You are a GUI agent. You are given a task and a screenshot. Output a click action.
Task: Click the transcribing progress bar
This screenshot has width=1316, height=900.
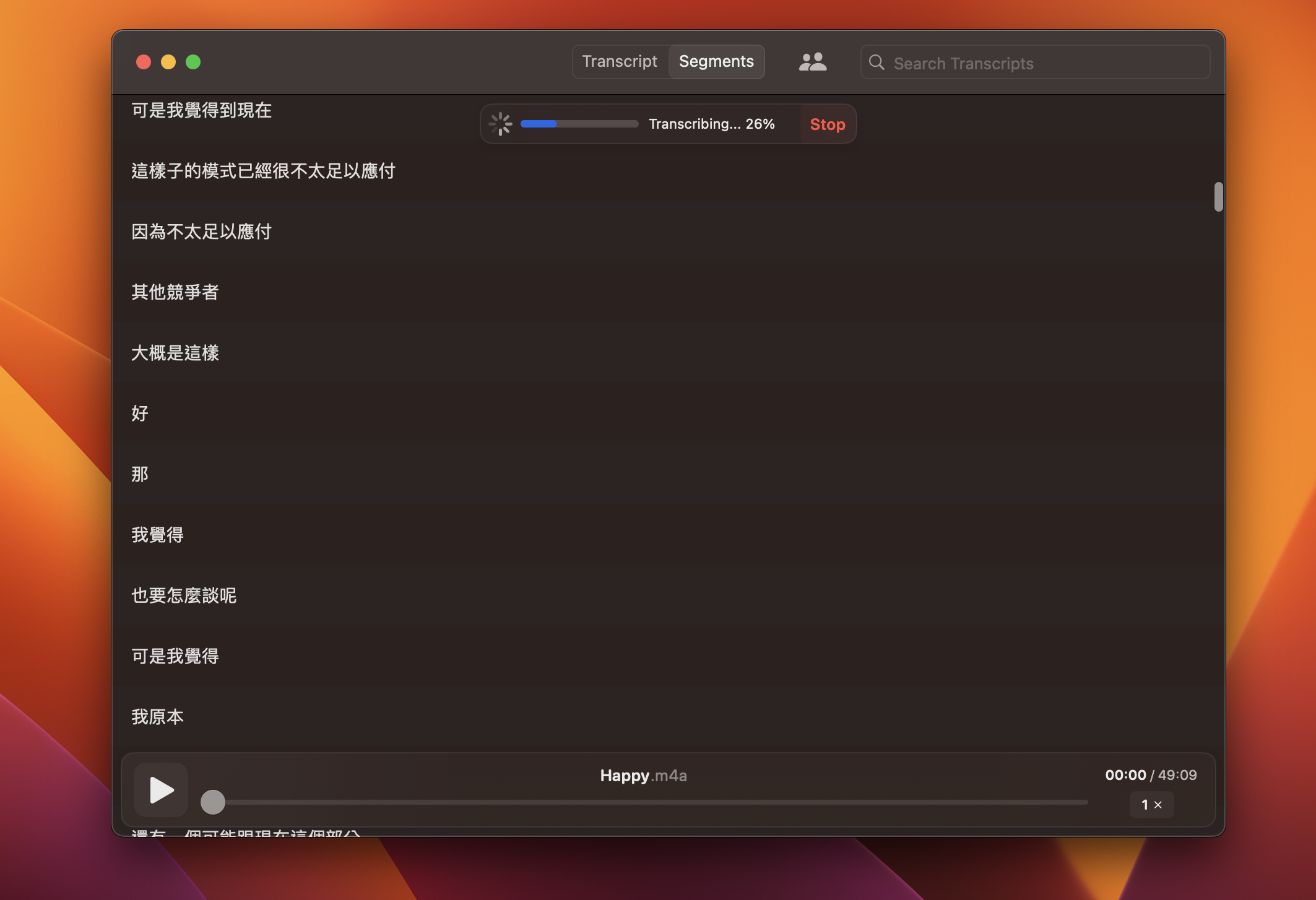click(579, 124)
